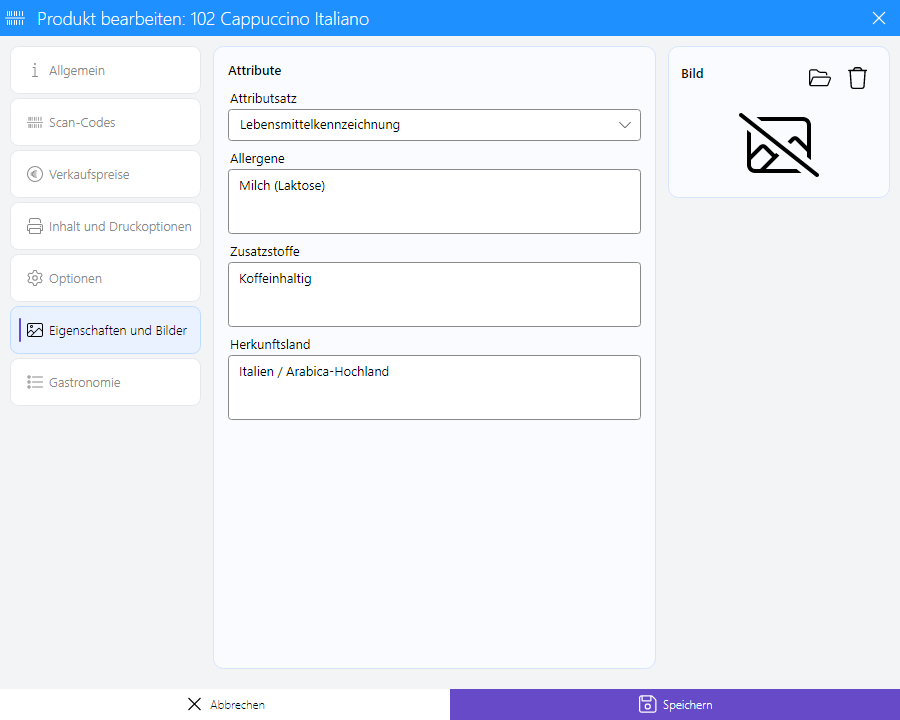Click the Attribute heading
This screenshot has height=720, width=900.
coord(255,71)
